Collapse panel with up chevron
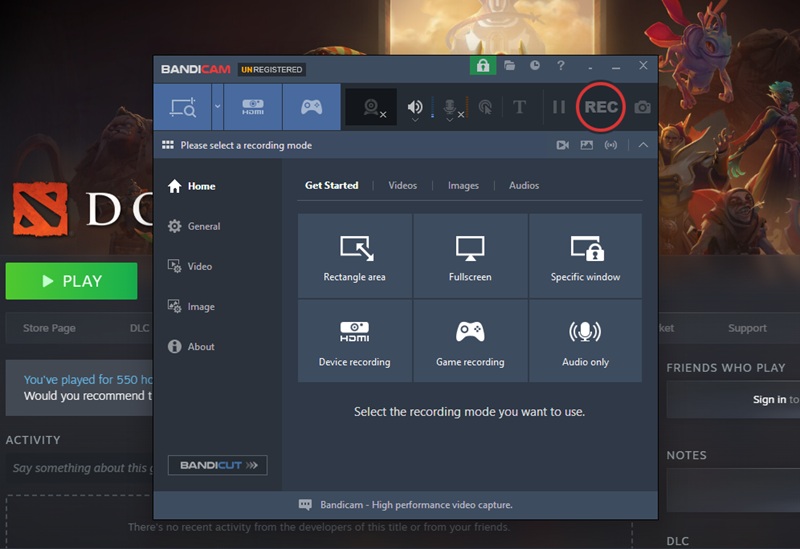The height and width of the screenshot is (549, 800). pyautogui.click(x=643, y=145)
